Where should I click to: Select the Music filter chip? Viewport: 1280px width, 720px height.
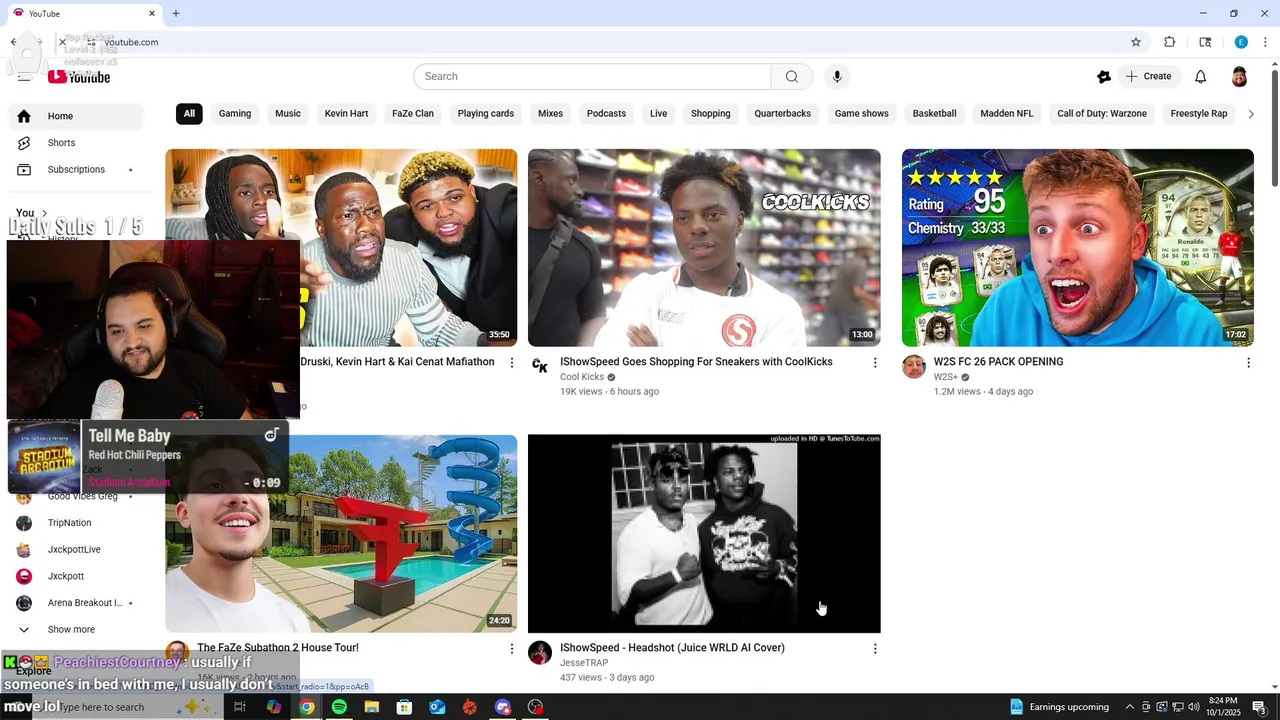click(288, 114)
